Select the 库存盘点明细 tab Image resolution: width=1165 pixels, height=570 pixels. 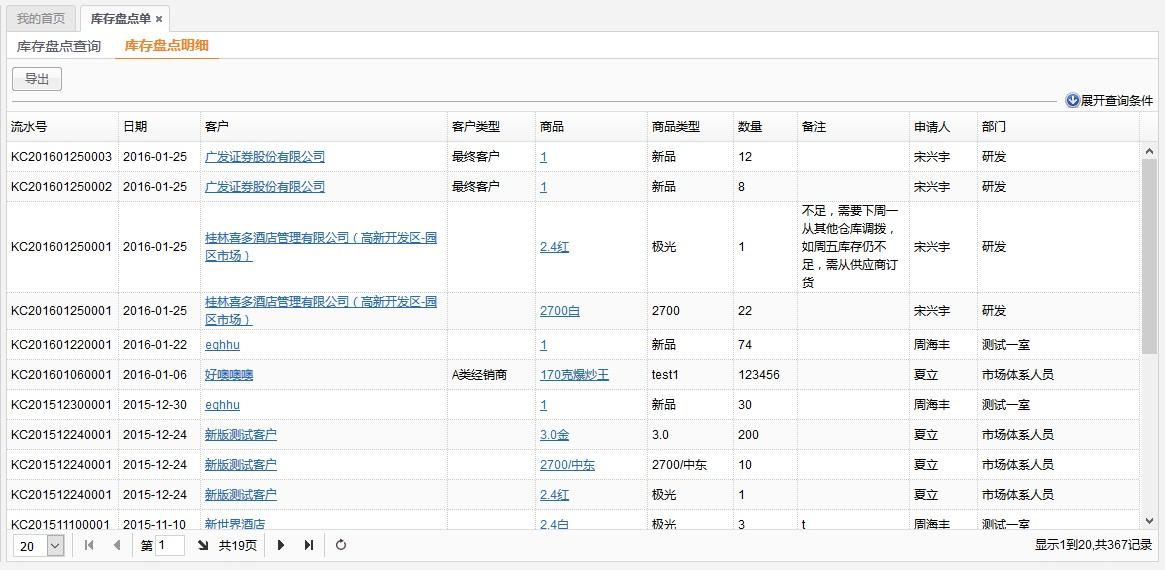166,46
